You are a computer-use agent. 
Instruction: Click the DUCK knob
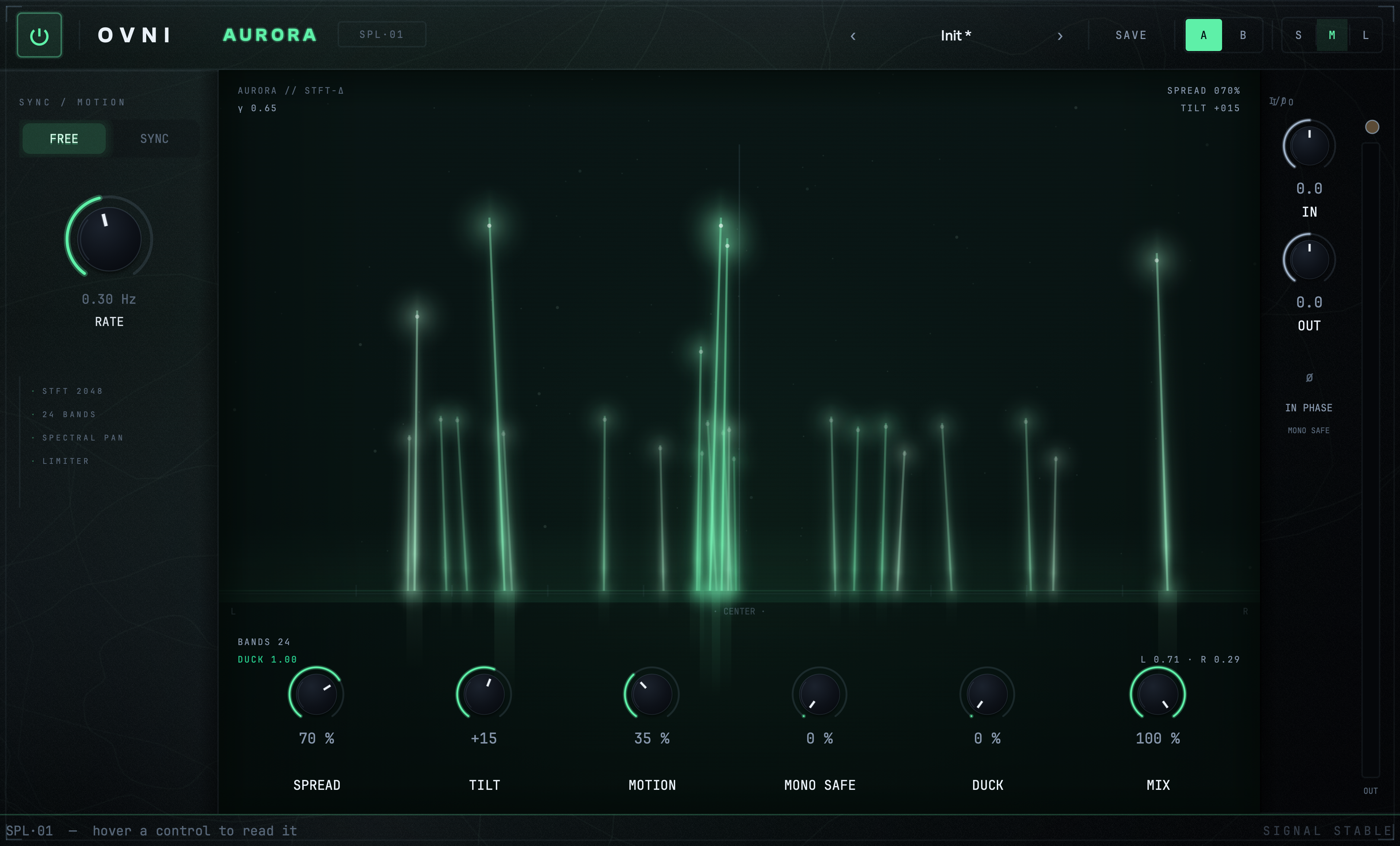coord(988,694)
